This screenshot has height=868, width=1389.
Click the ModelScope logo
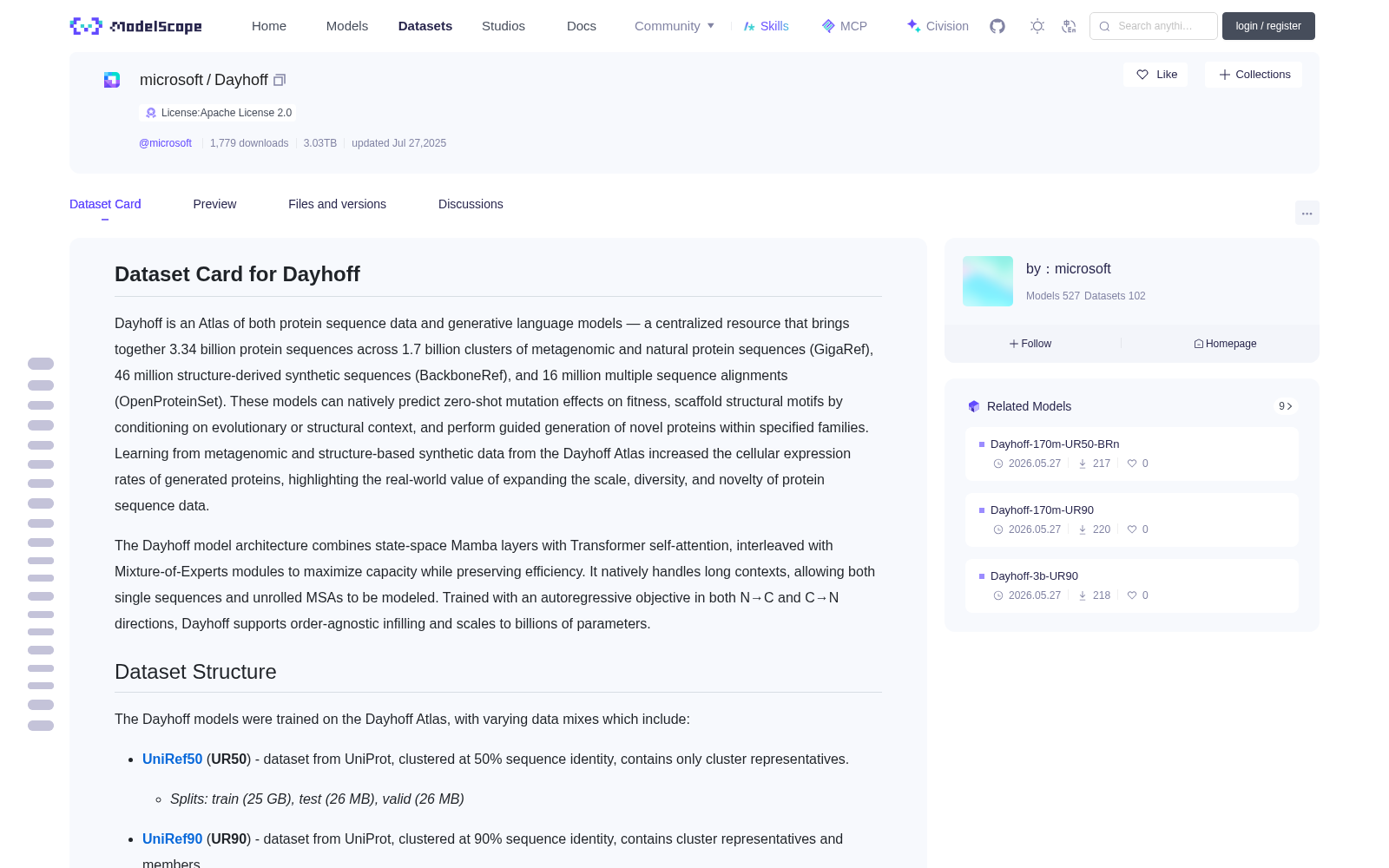[x=135, y=26]
